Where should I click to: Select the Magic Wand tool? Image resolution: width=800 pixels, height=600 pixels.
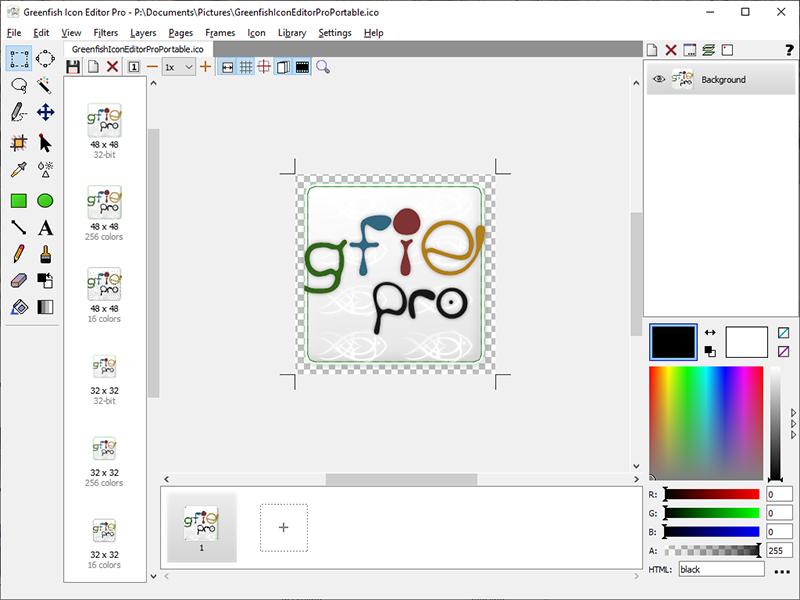tap(45, 86)
